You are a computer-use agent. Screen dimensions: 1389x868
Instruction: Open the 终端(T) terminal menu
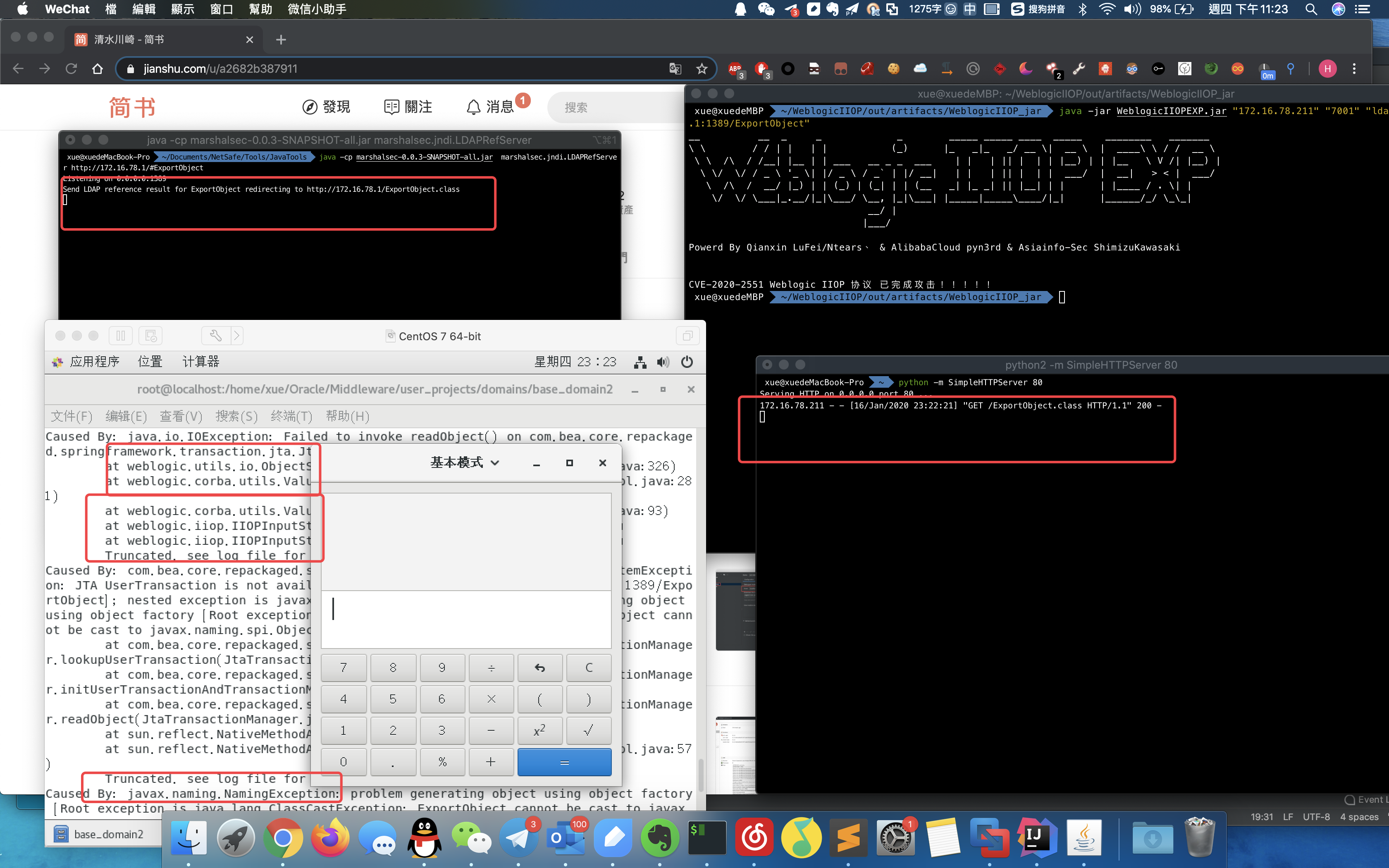point(291,416)
